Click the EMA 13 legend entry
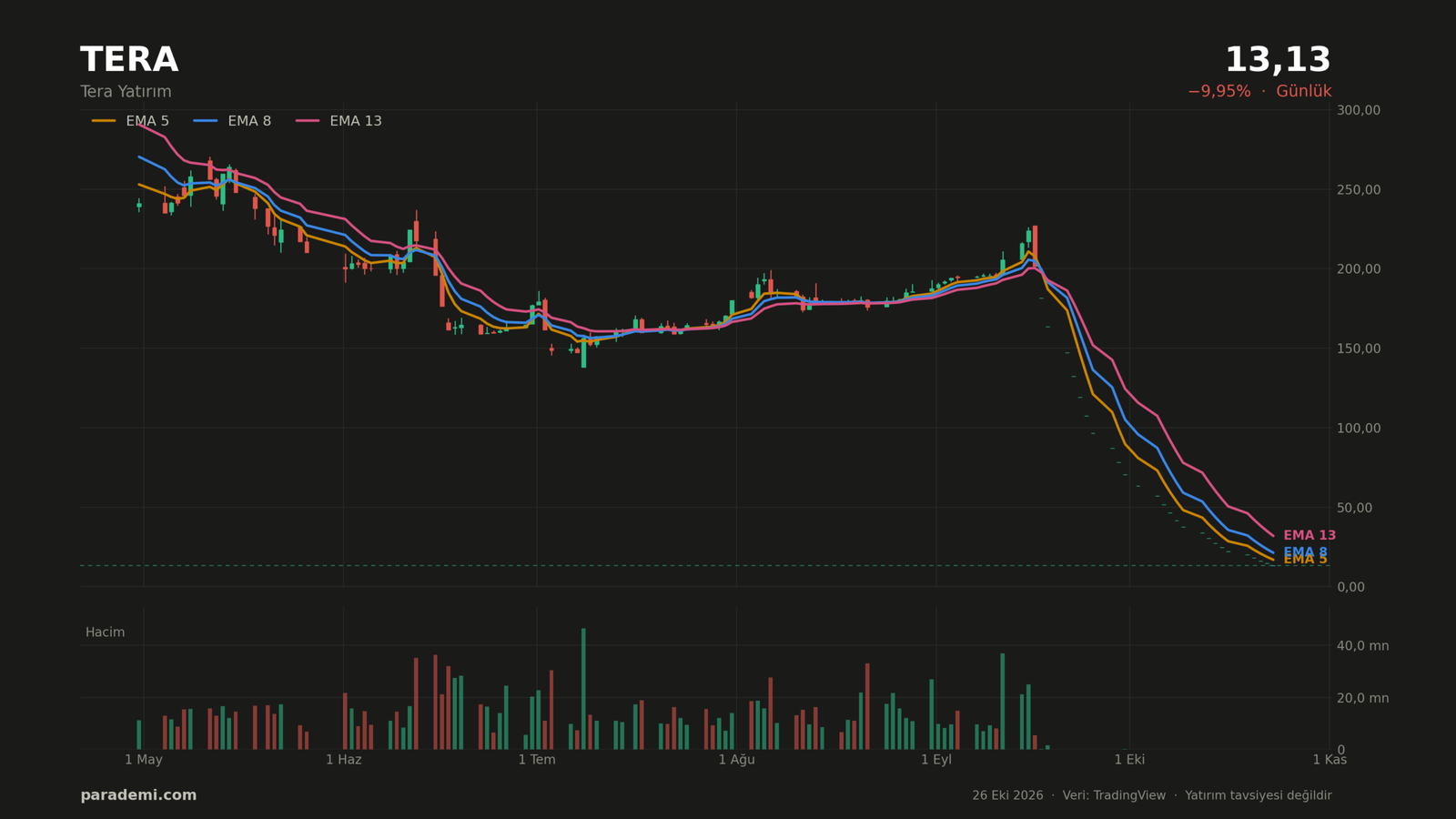The width and height of the screenshot is (1456, 819). click(x=339, y=121)
